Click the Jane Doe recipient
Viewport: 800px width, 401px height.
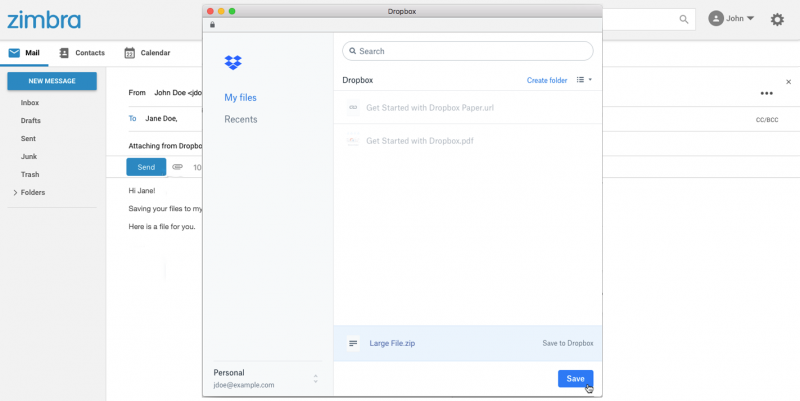click(161, 118)
